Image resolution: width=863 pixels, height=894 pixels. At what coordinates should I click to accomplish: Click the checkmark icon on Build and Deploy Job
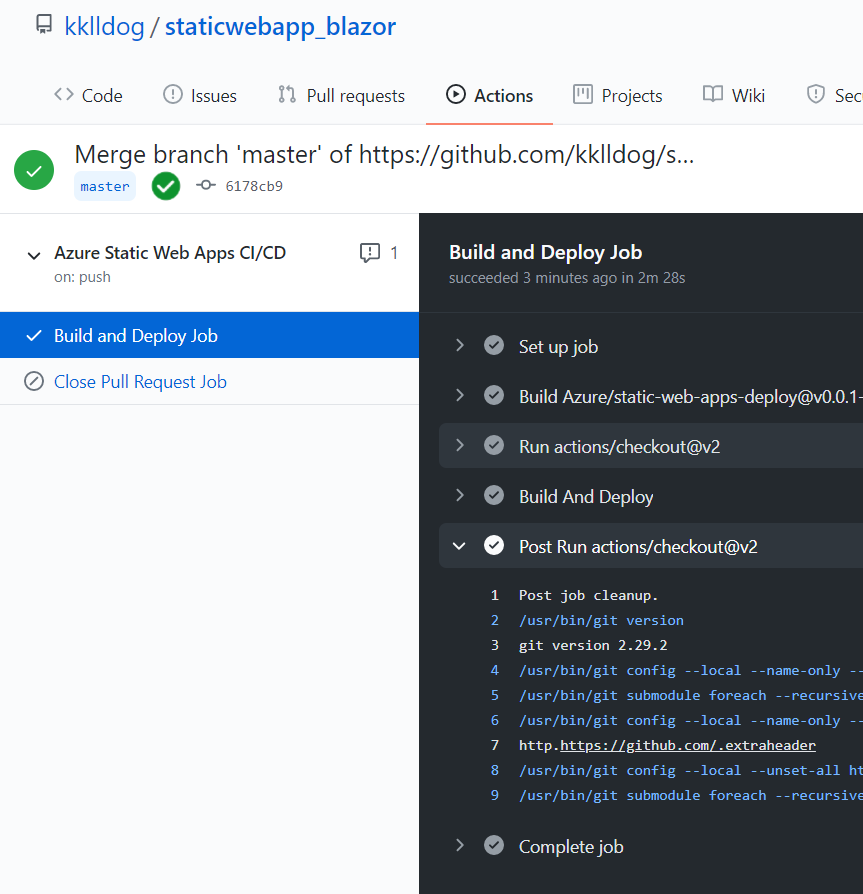point(34,335)
